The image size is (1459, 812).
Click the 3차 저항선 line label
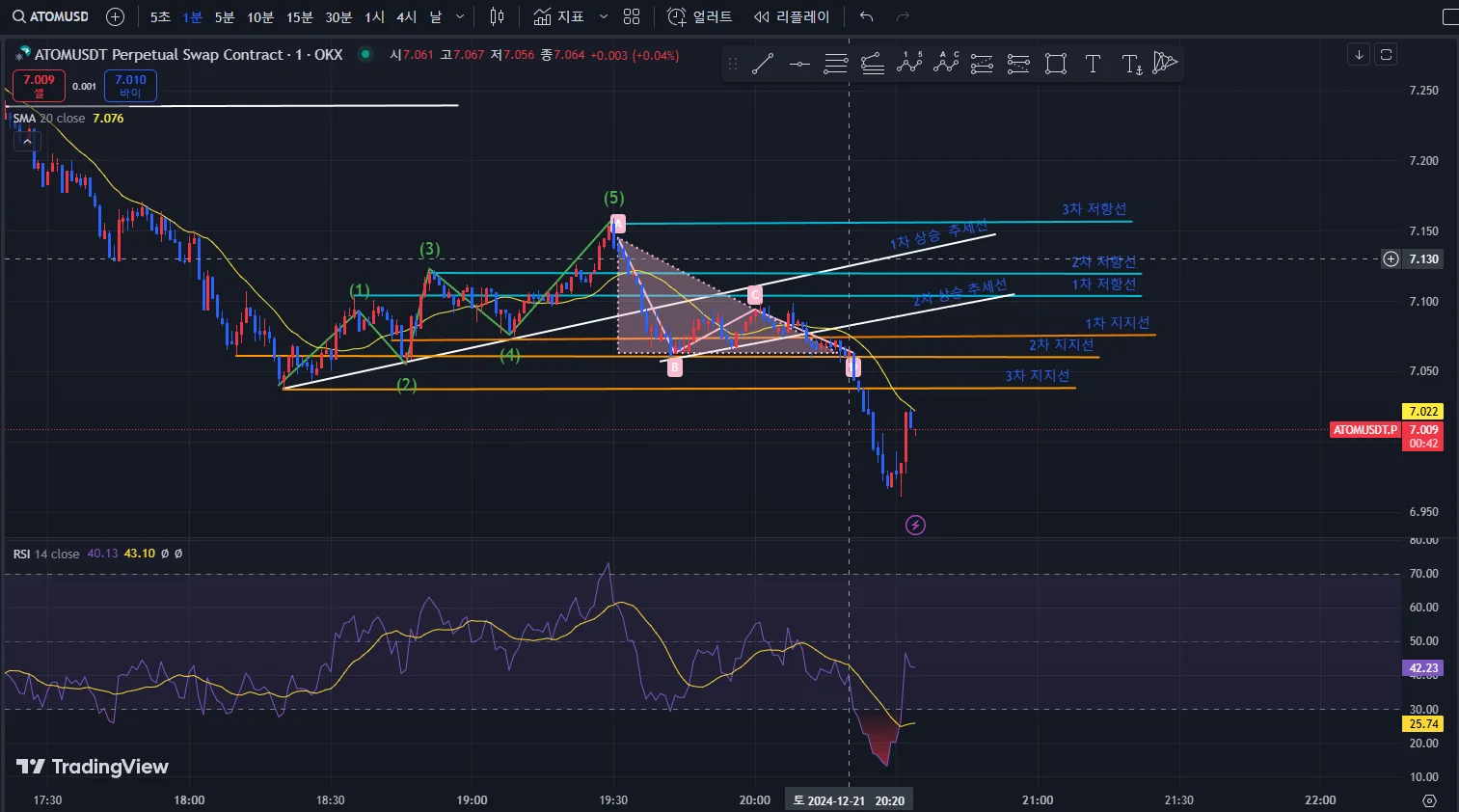pos(1094,209)
